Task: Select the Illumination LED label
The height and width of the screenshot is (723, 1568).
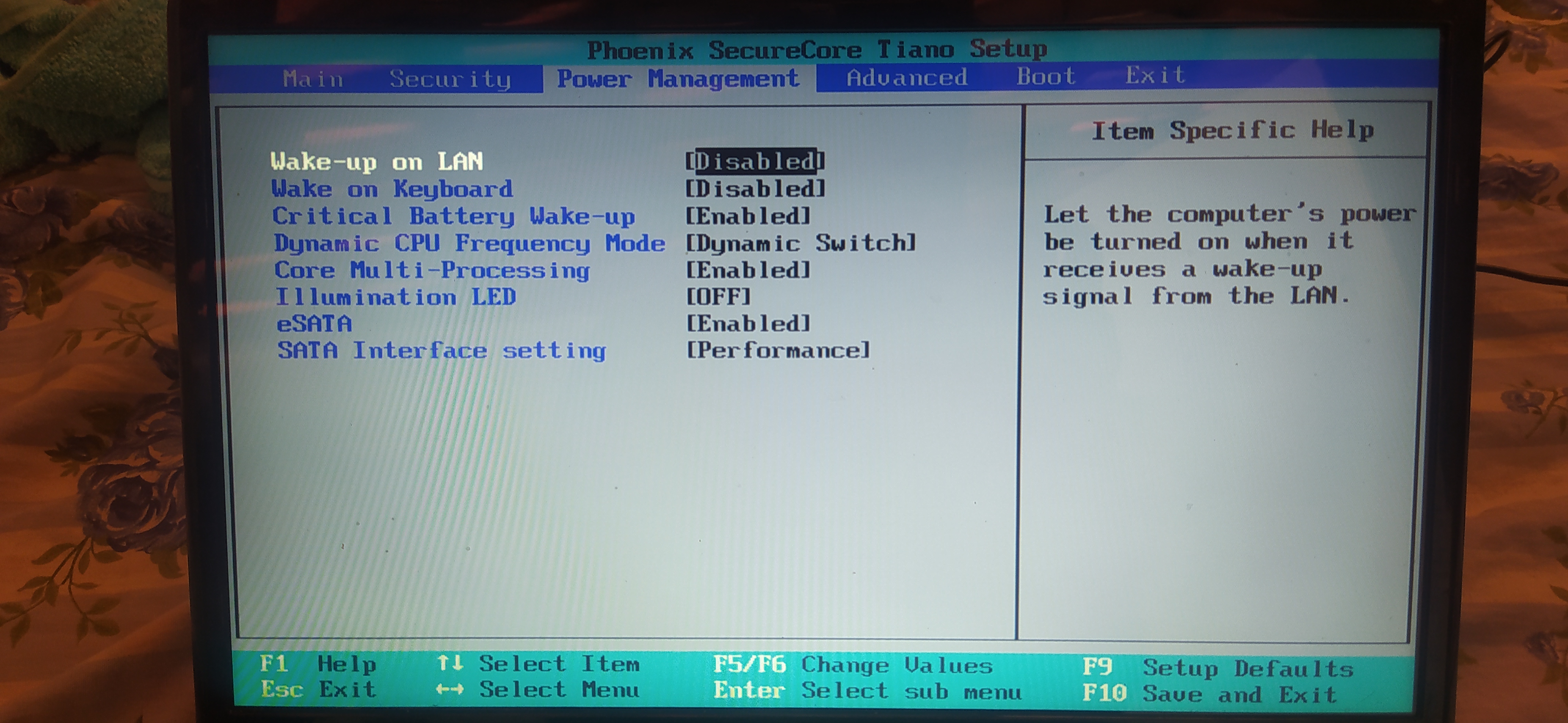Action: 396,297
